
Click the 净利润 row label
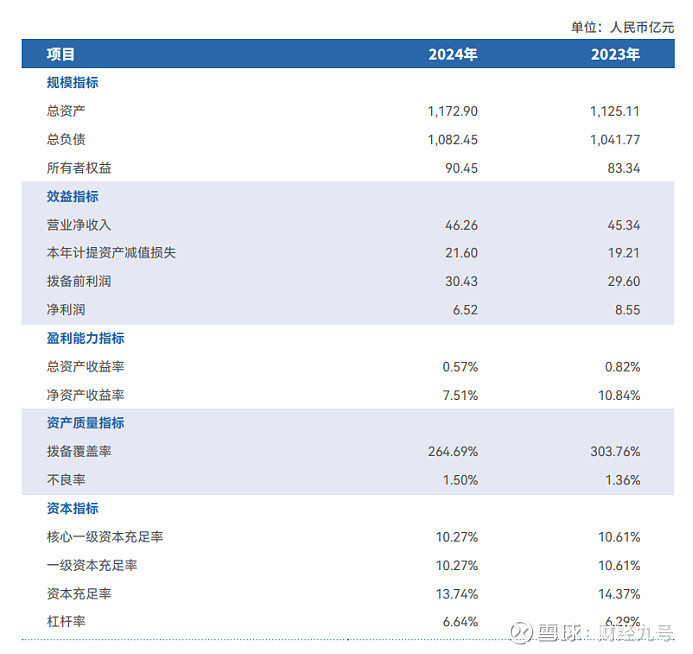click(66, 310)
